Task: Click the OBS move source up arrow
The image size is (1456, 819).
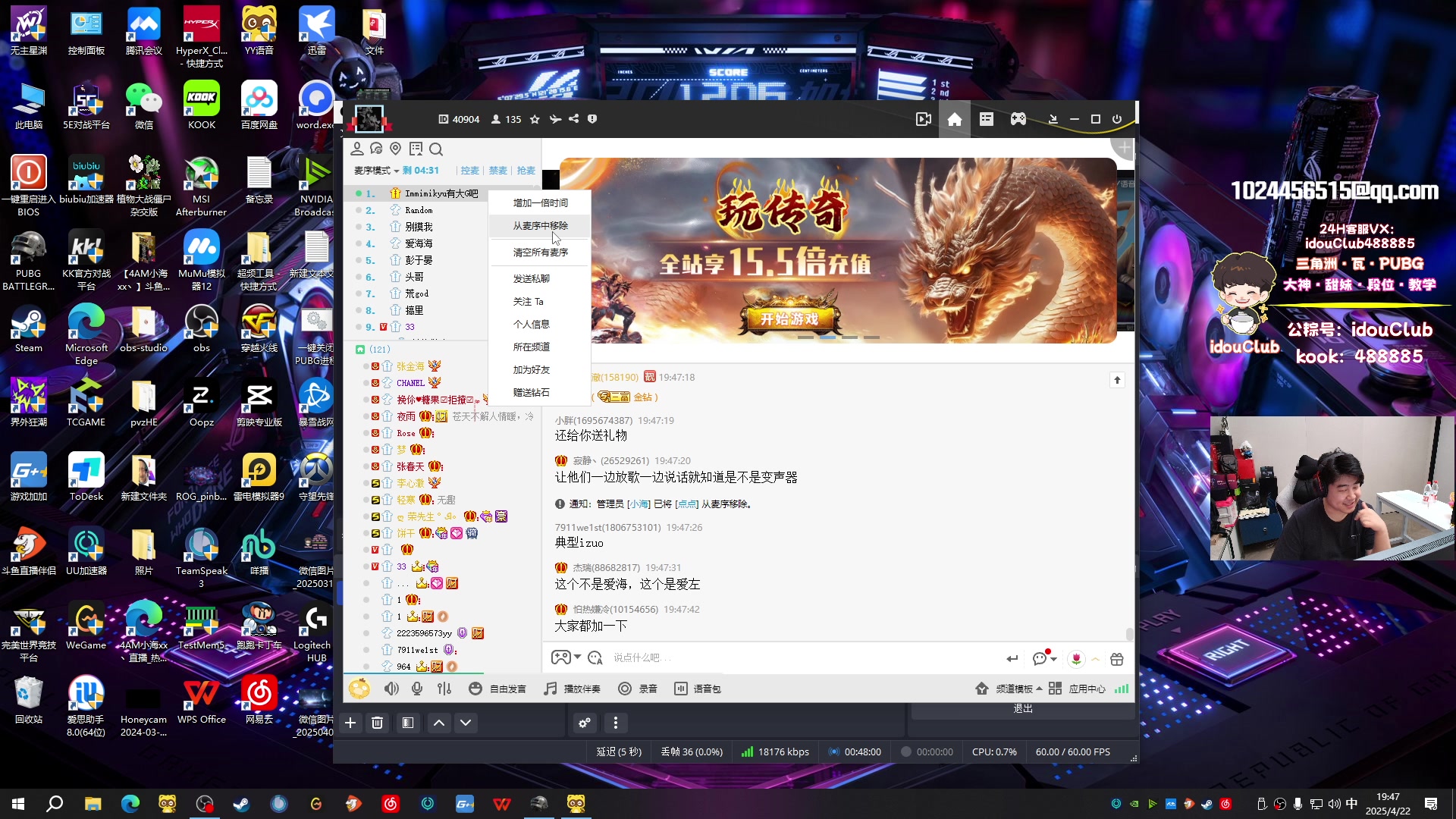Action: click(x=439, y=723)
